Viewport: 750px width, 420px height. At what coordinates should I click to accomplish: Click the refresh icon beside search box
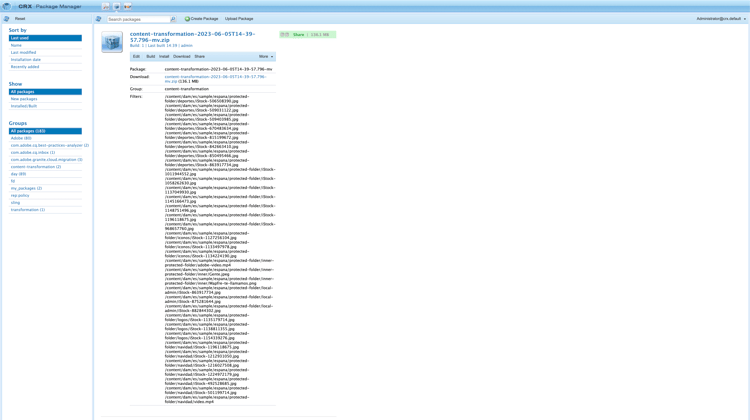(99, 19)
